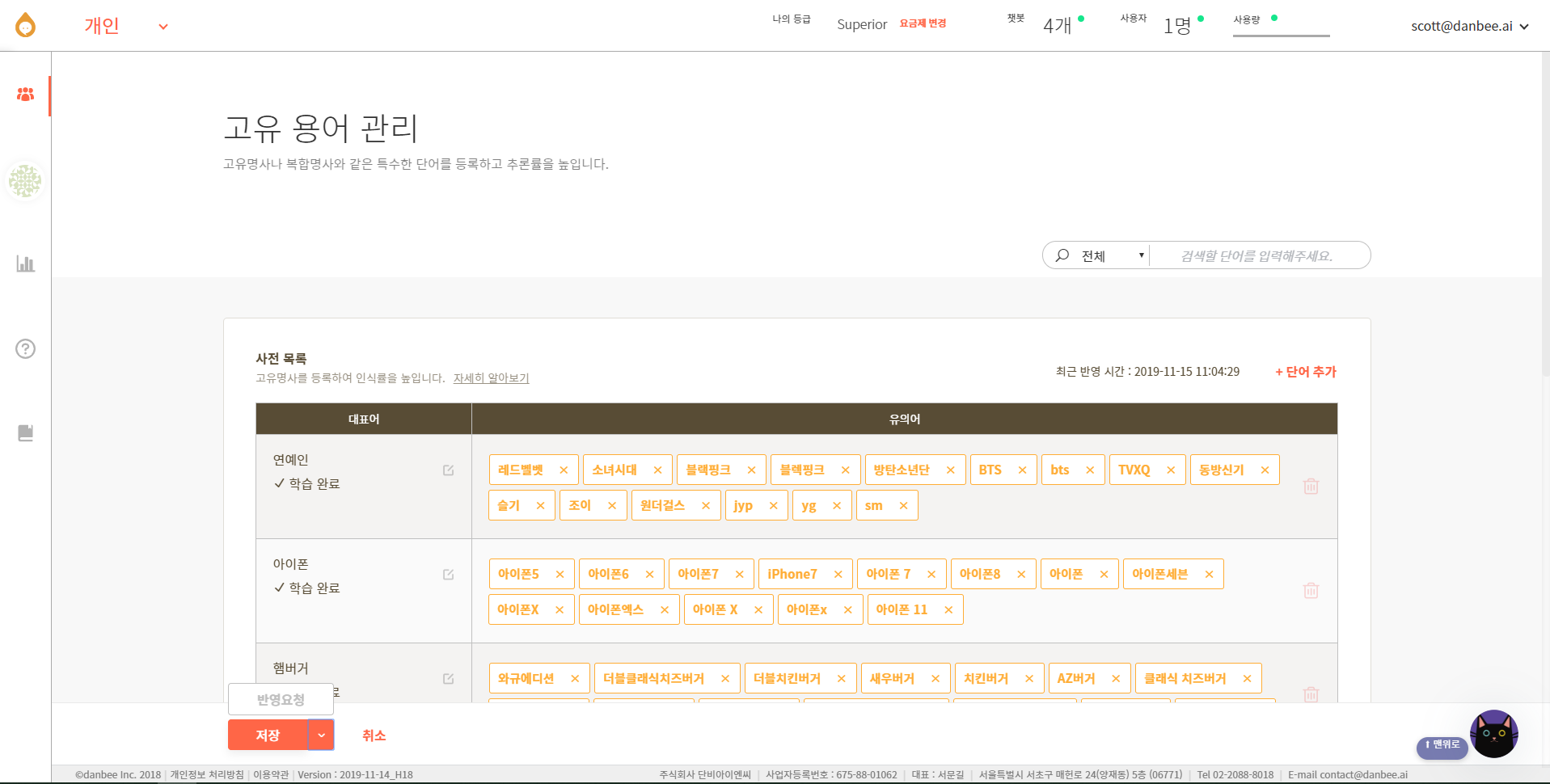
Task: Click the 취소 cancel link
Action: (x=374, y=736)
